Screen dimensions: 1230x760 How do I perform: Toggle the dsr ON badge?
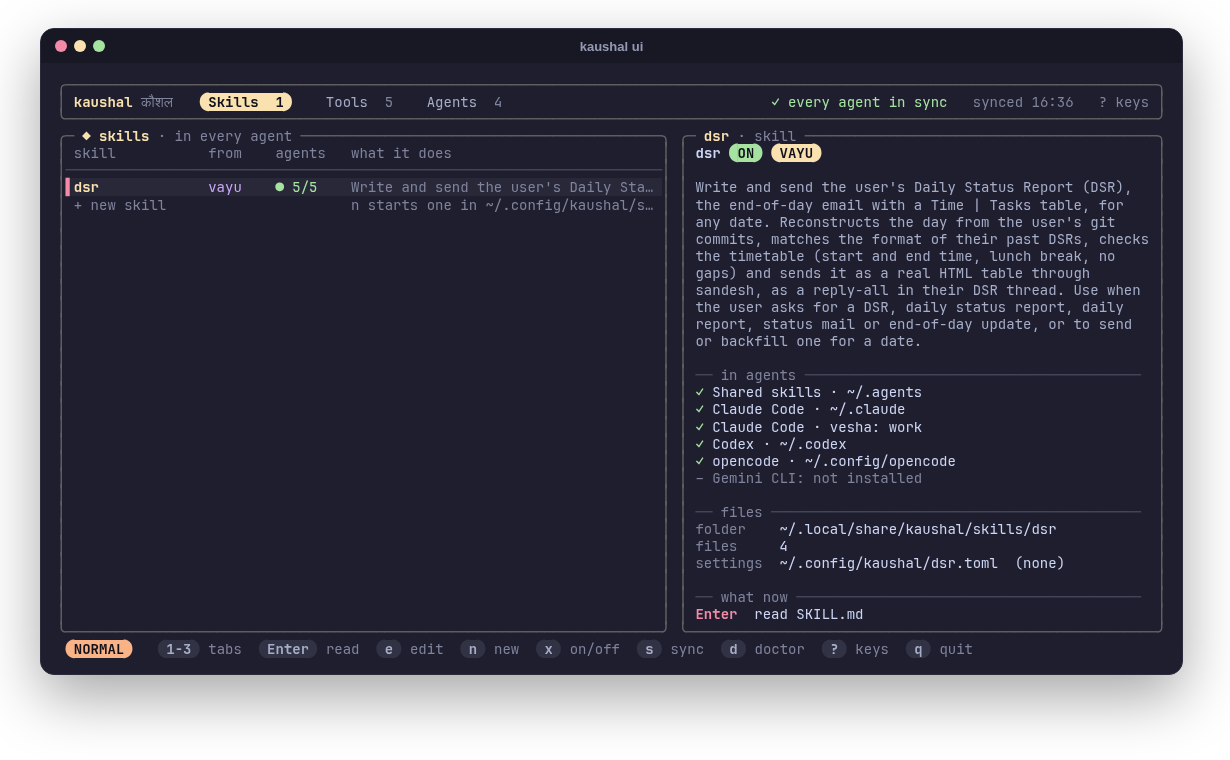[746, 153]
